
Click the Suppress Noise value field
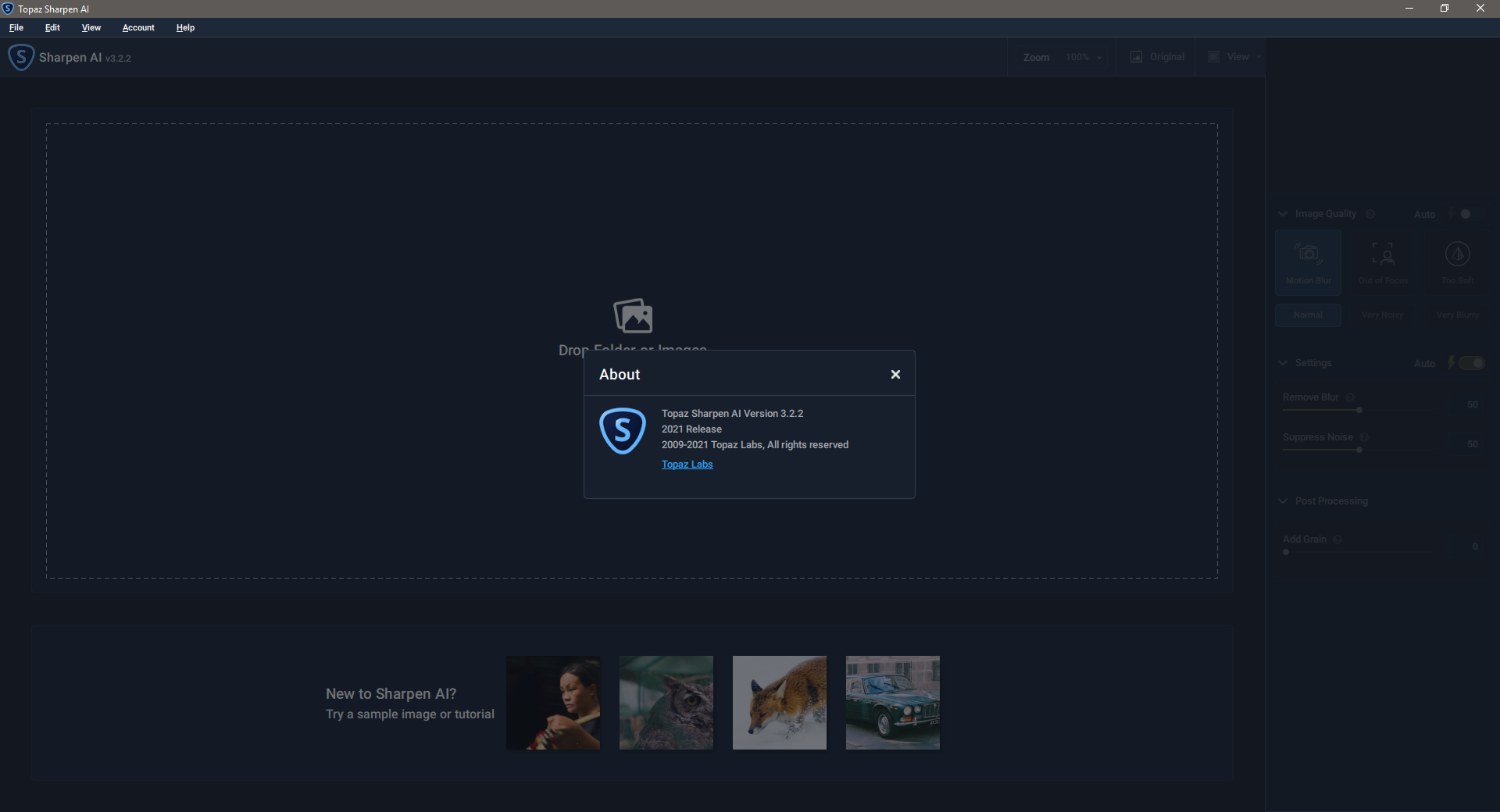(1472, 444)
